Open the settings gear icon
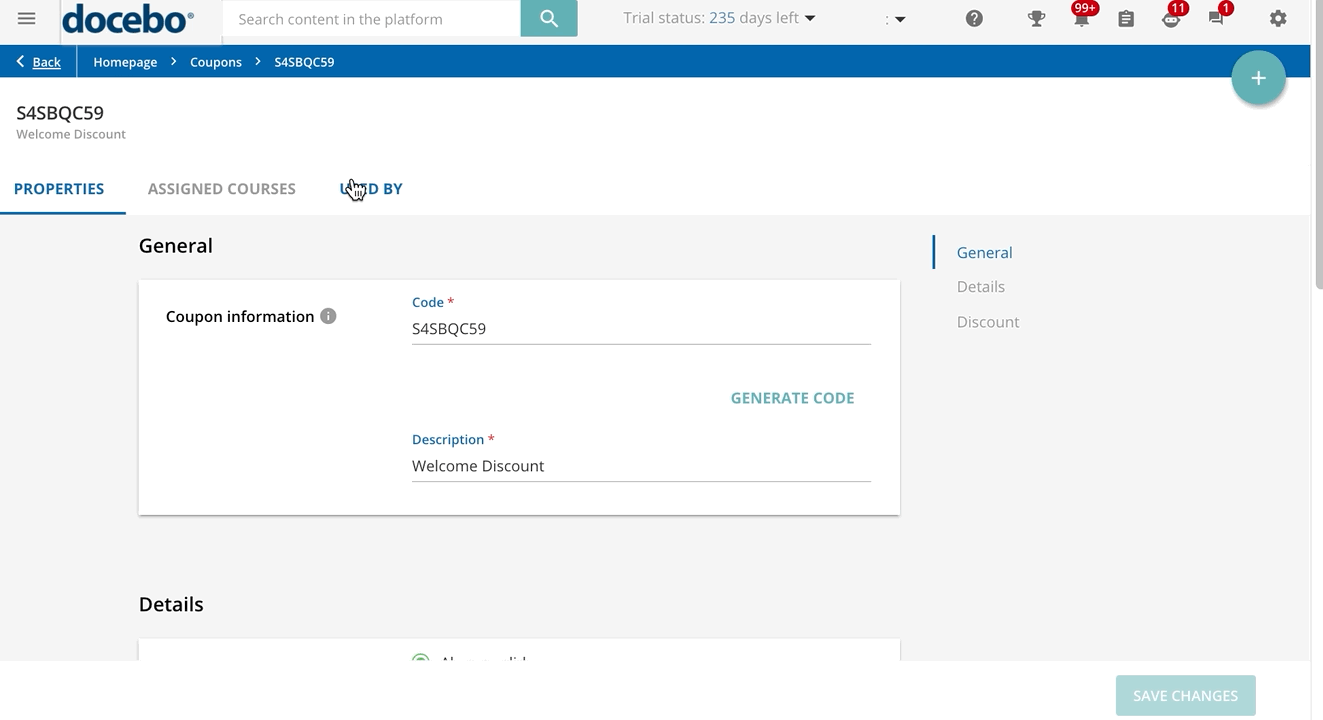The width and height of the screenshot is (1323, 720). coord(1278,19)
